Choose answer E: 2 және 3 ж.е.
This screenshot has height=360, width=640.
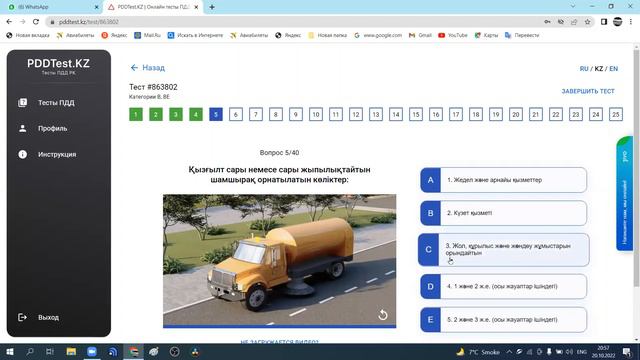504,320
